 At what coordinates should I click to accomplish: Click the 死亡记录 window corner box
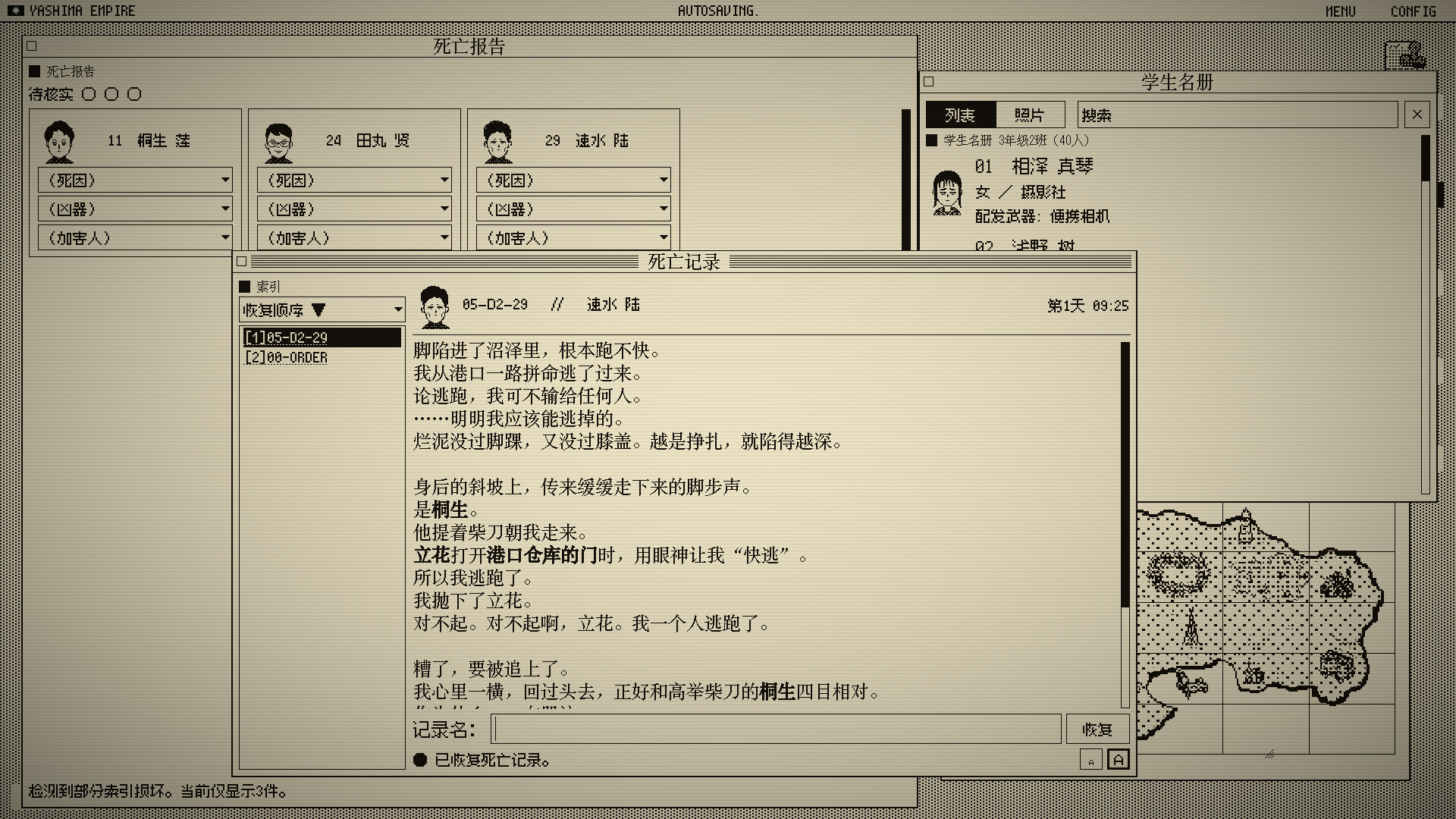pyautogui.click(x=242, y=262)
